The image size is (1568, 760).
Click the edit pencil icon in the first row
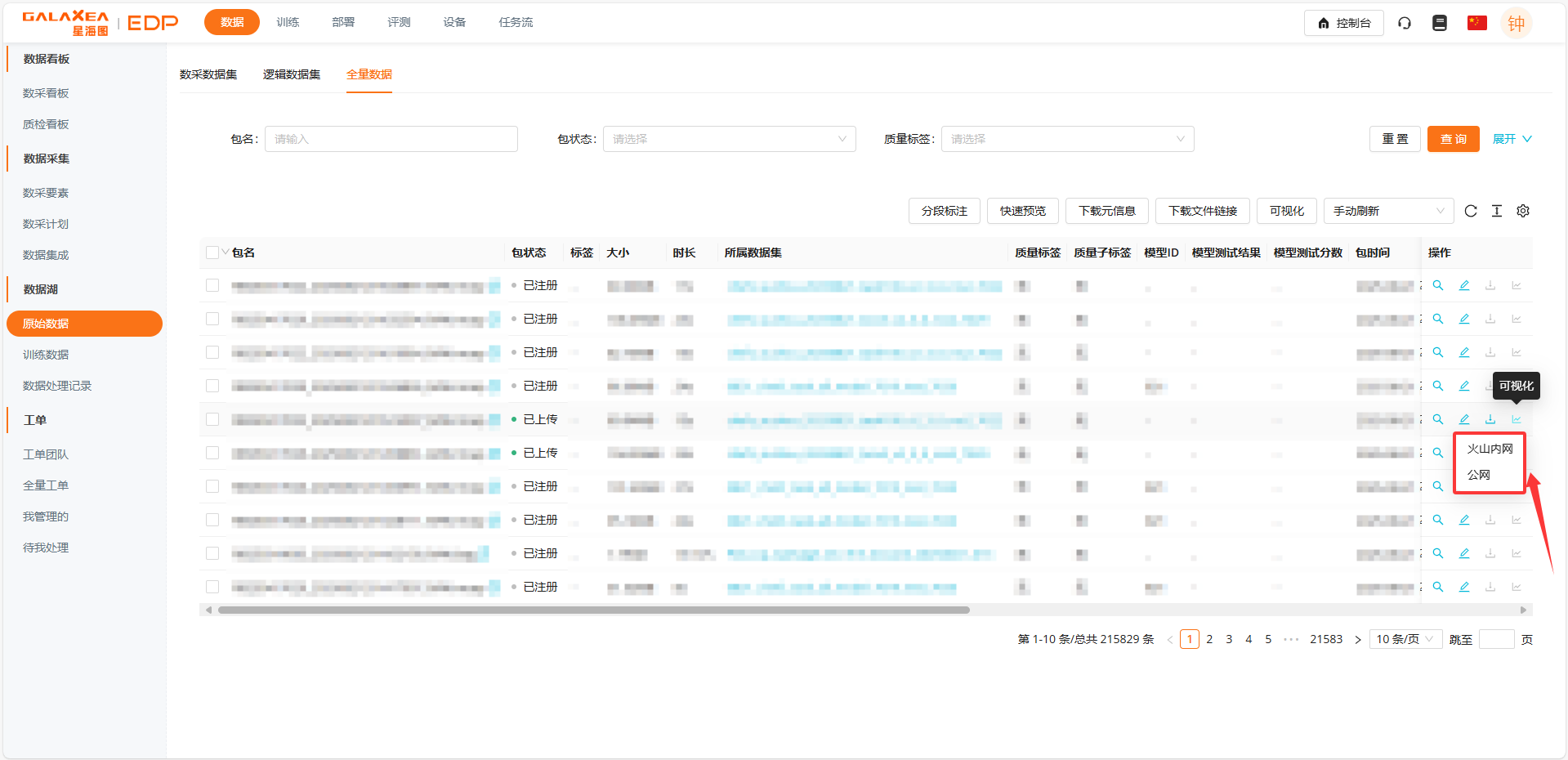(1463, 285)
